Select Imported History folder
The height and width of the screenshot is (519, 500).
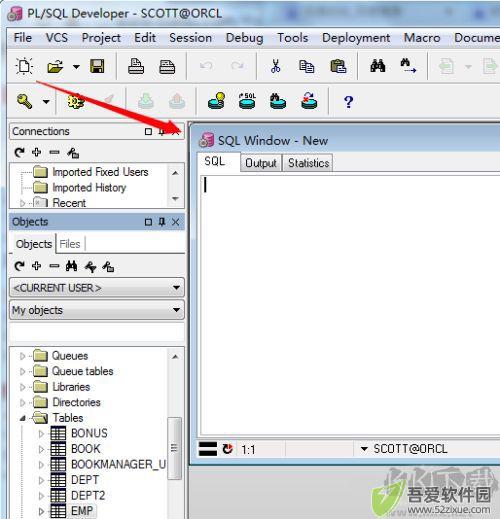[89, 188]
